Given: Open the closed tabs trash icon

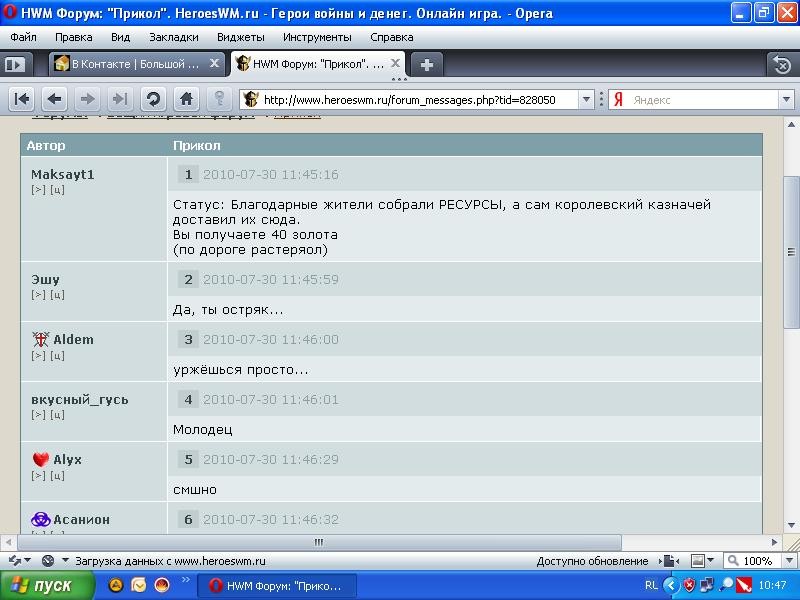Looking at the screenshot, I should click(781, 64).
